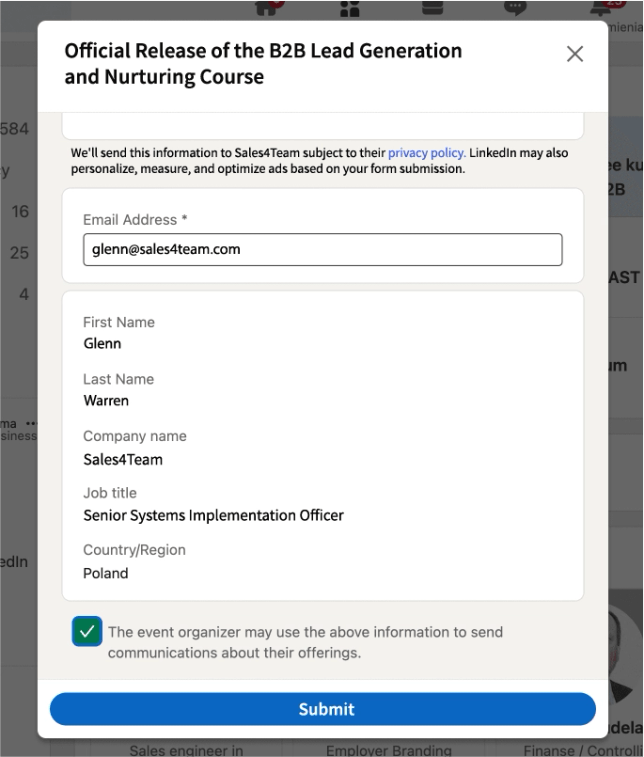The width and height of the screenshot is (644, 757).
Task: Open the My Network icon
Action: pos(350,8)
